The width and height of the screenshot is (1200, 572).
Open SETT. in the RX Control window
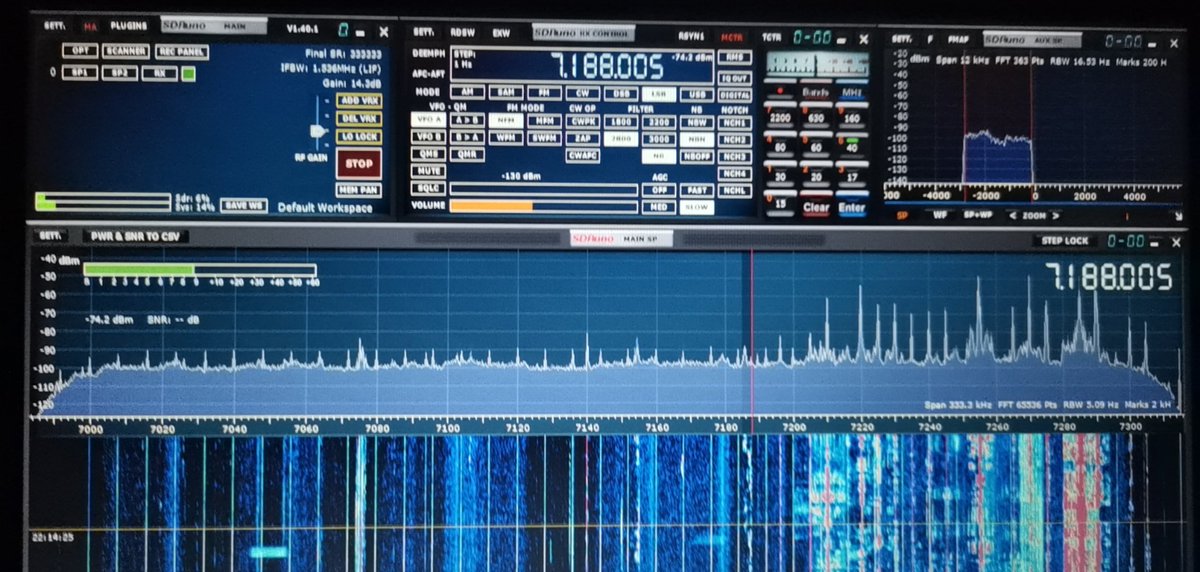[424, 32]
